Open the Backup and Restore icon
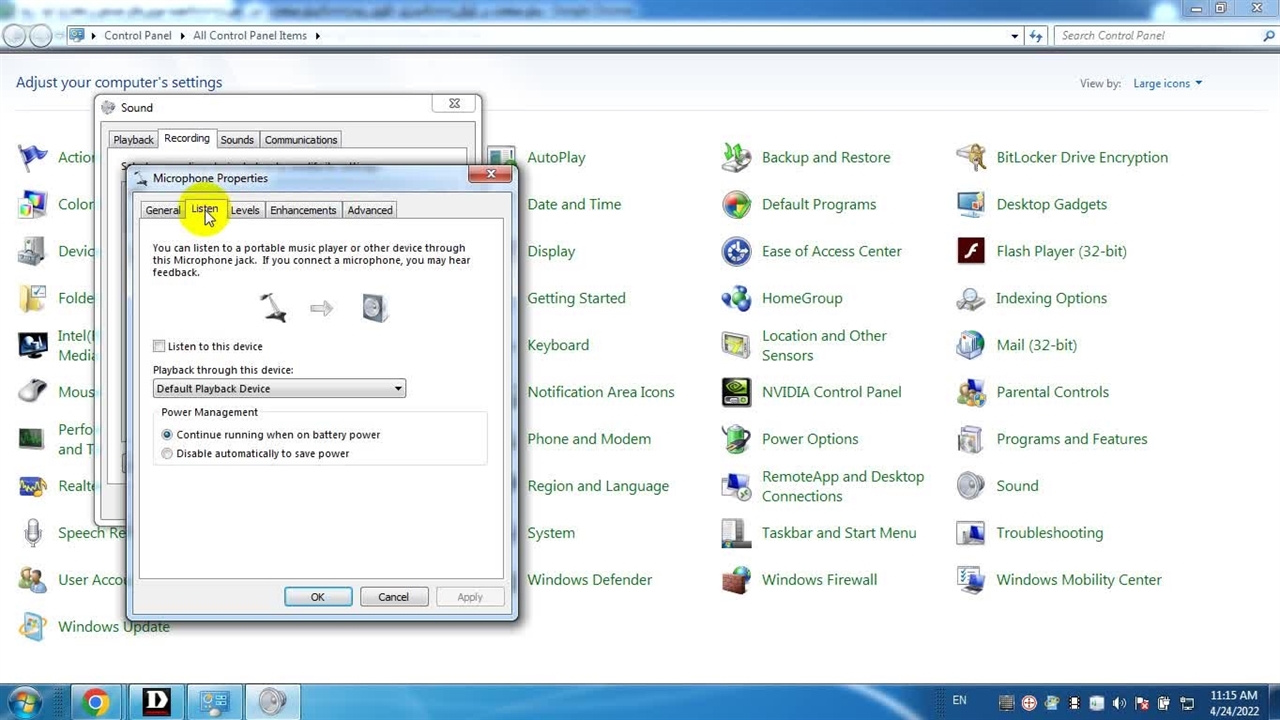This screenshot has height=720, width=1280. coord(737,158)
